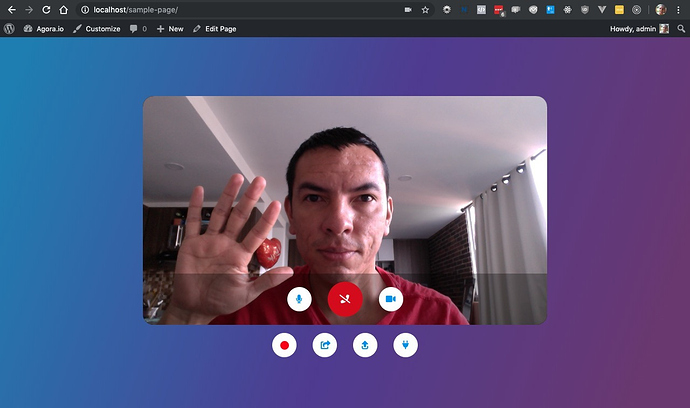Open the Howdy, admin account menu
Image resolution: width=690 pixels, height=408 pixels.
(x=639, y=29)
